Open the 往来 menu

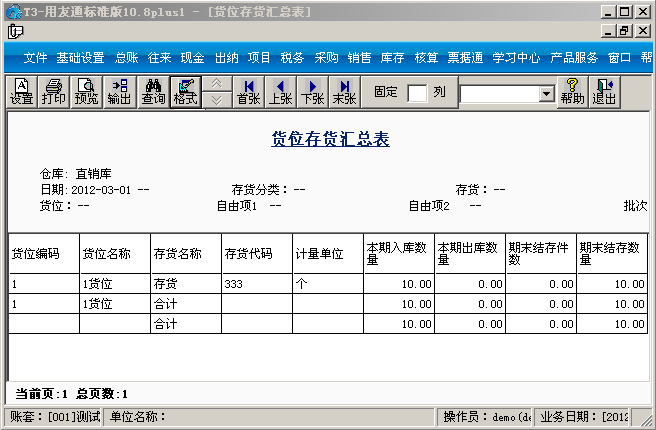pos(159,58)
